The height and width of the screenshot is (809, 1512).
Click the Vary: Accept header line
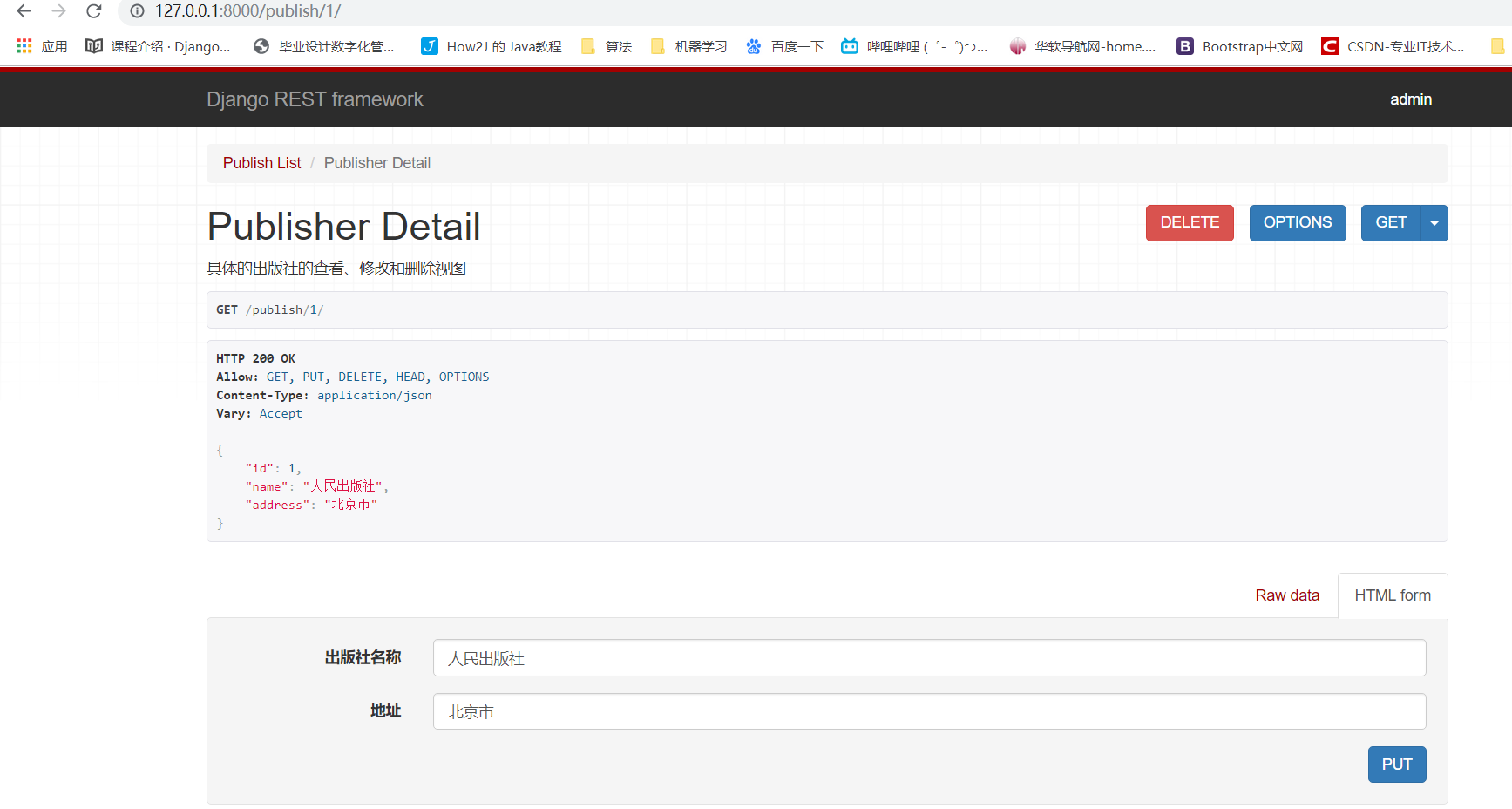pyautogui.click(x=259, y=414)
